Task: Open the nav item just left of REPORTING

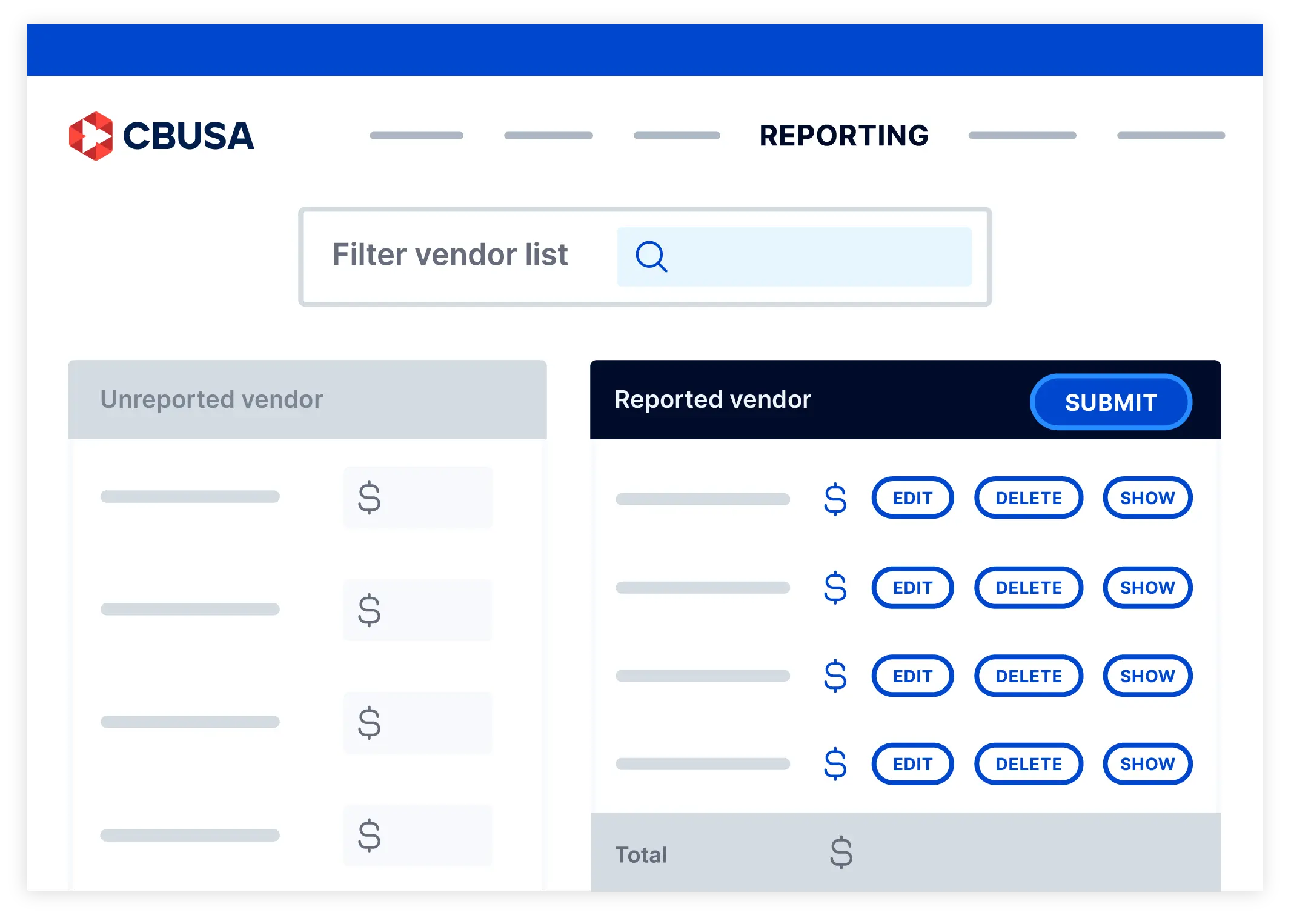Action: pyautogui.click(x=677, y=136)
